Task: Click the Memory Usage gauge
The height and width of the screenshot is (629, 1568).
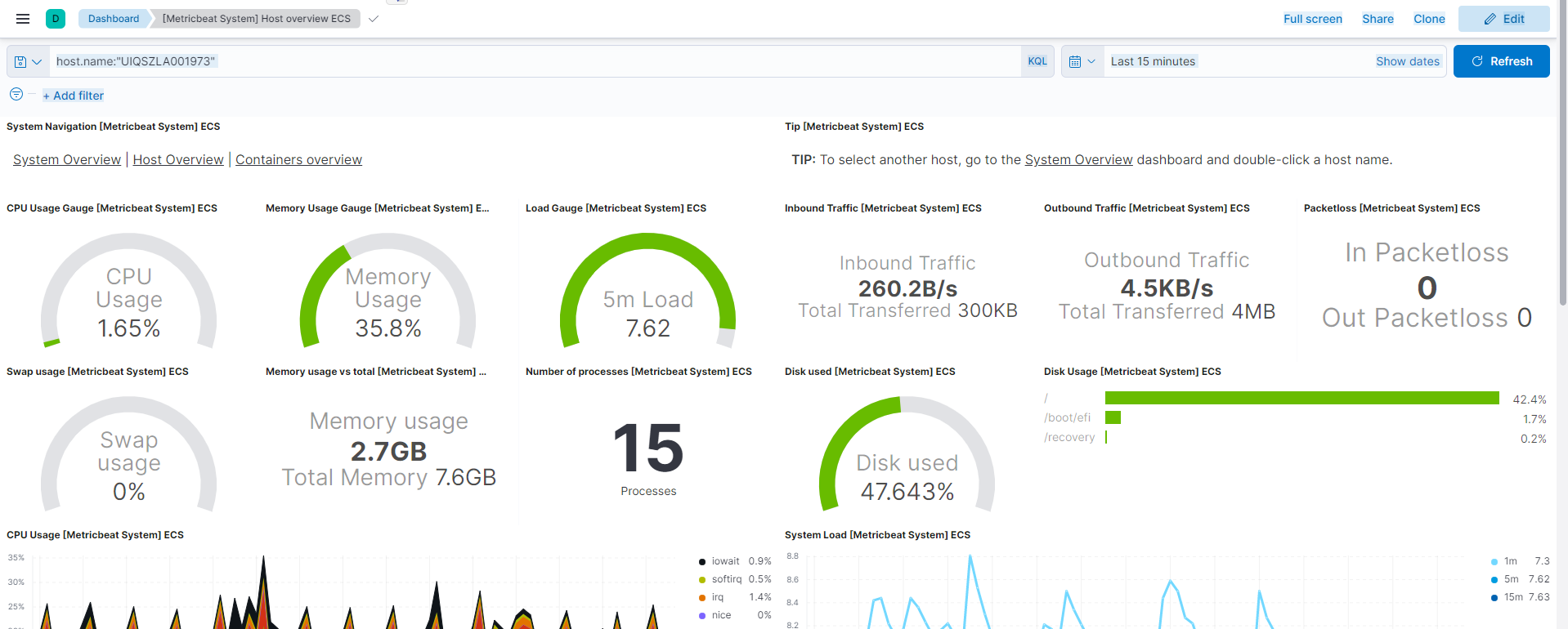Action: (388, 291)
